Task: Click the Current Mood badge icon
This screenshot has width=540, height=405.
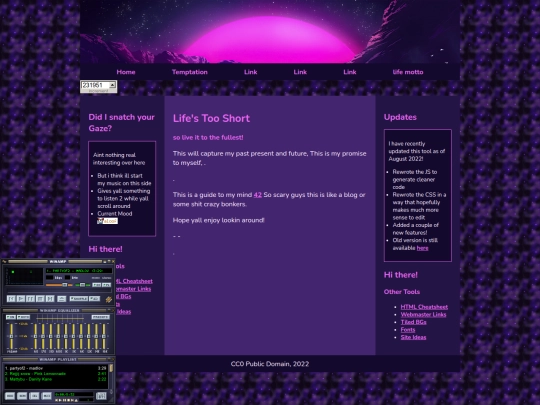Action: (107, 221)
